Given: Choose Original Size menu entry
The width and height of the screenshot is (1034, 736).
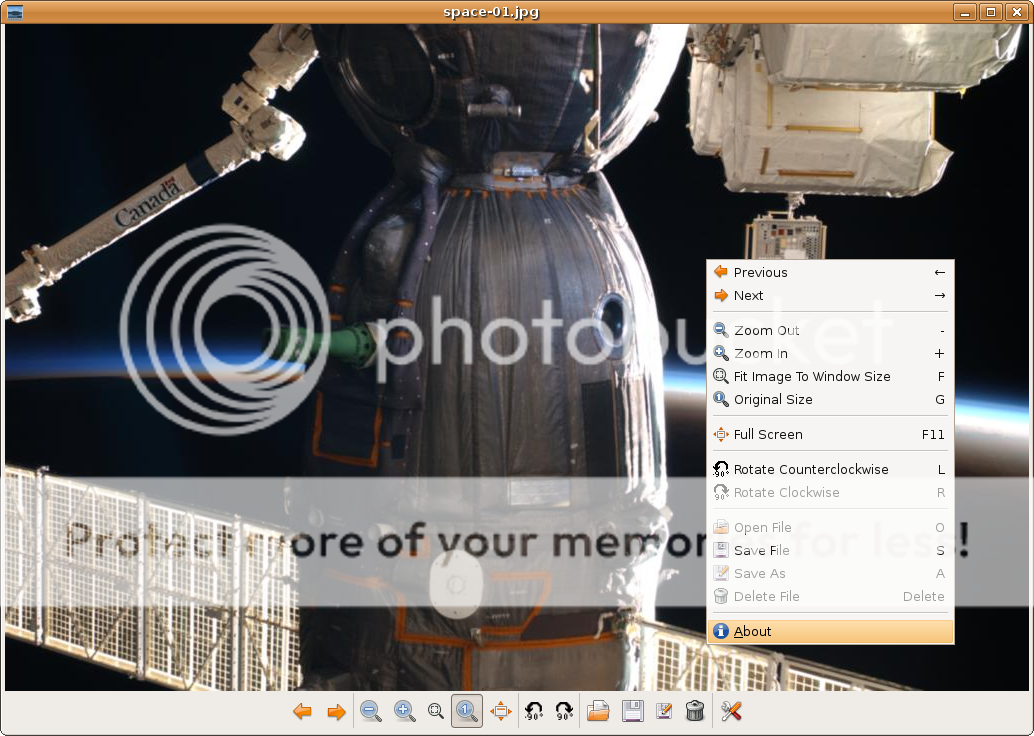Looking at the screenshot, I should click(830, 400).
